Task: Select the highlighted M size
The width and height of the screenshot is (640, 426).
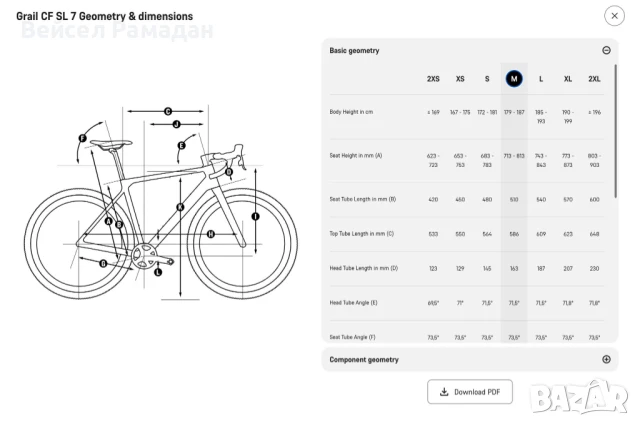Action: point(514,78)
